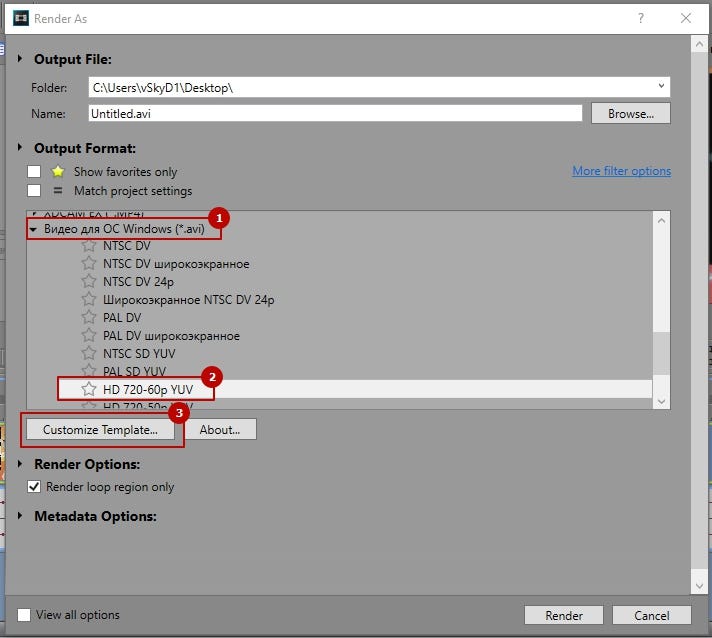Star the NTSC DV широкоэкранное template
The height and width of the screenshot is (638, 712).
tap(89, 263)
